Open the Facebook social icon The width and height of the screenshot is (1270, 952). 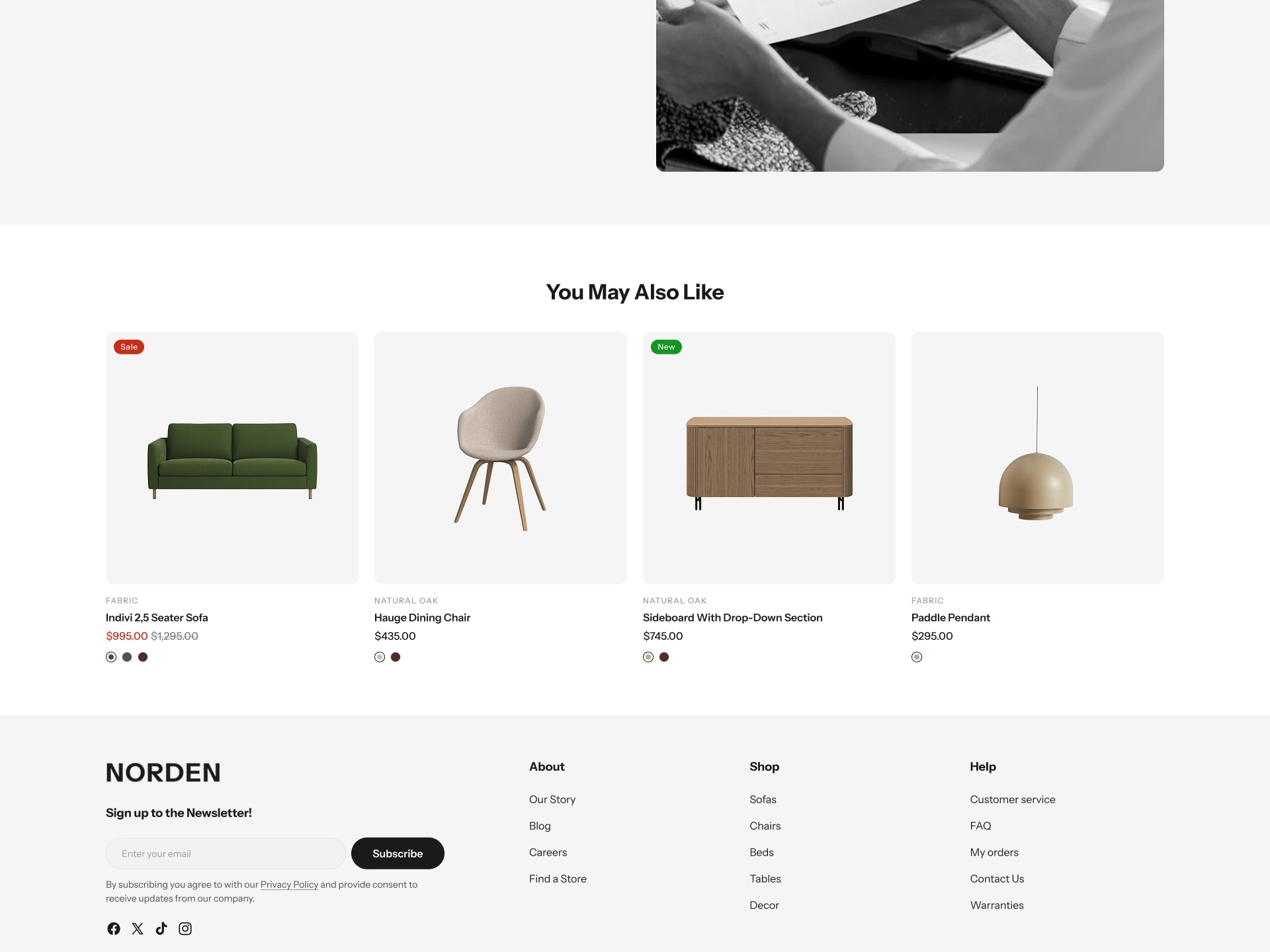pyautogui.click(x=114, y=929)
